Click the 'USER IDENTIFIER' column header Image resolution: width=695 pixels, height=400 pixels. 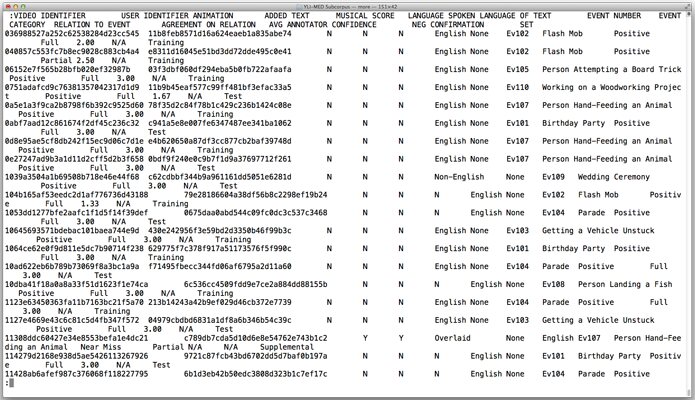pos(155,16)
